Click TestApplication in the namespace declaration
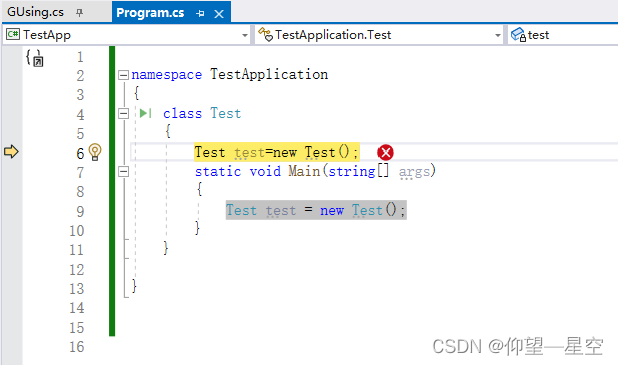This screenshot has width=618, height=365. point(269,74)
